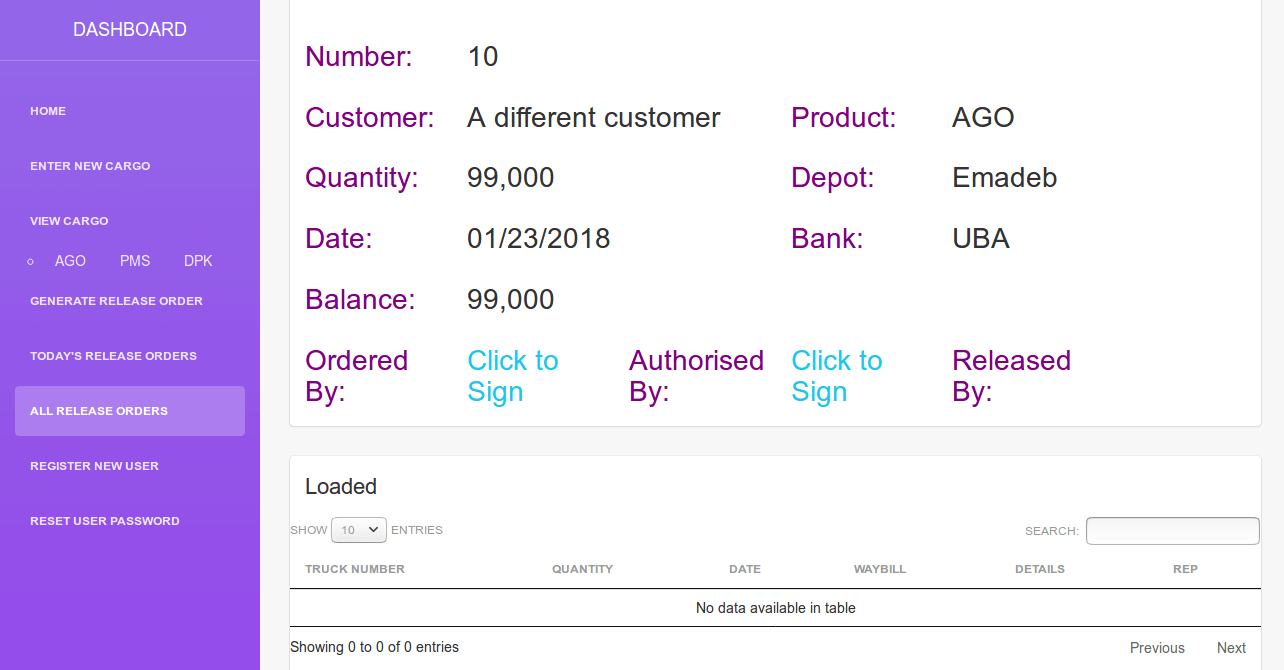
Task: Open Enter New Cargo page
Action: [x=90, y=166]
